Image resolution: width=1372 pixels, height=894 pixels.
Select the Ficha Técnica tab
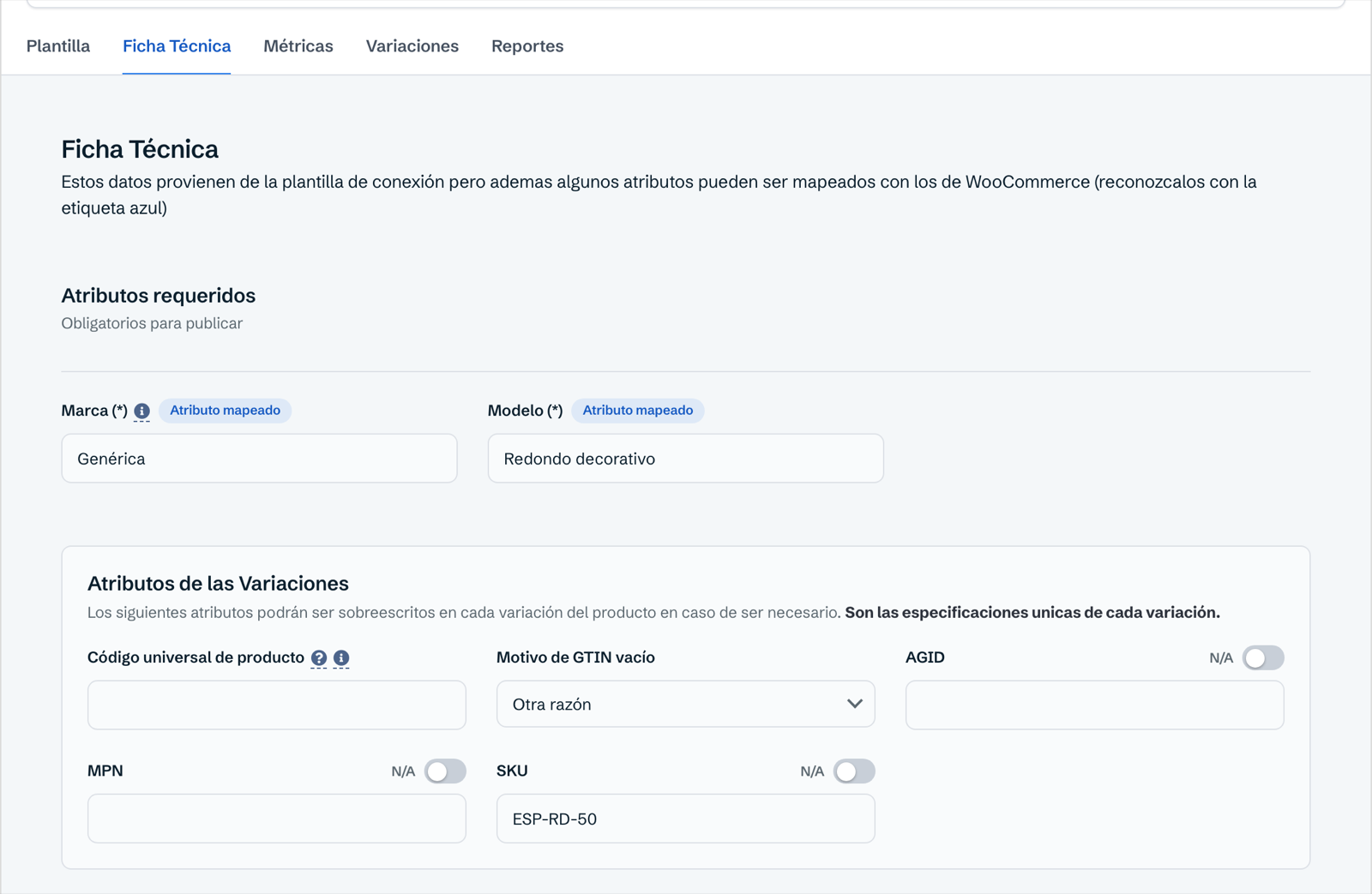[x=177, y=46]
